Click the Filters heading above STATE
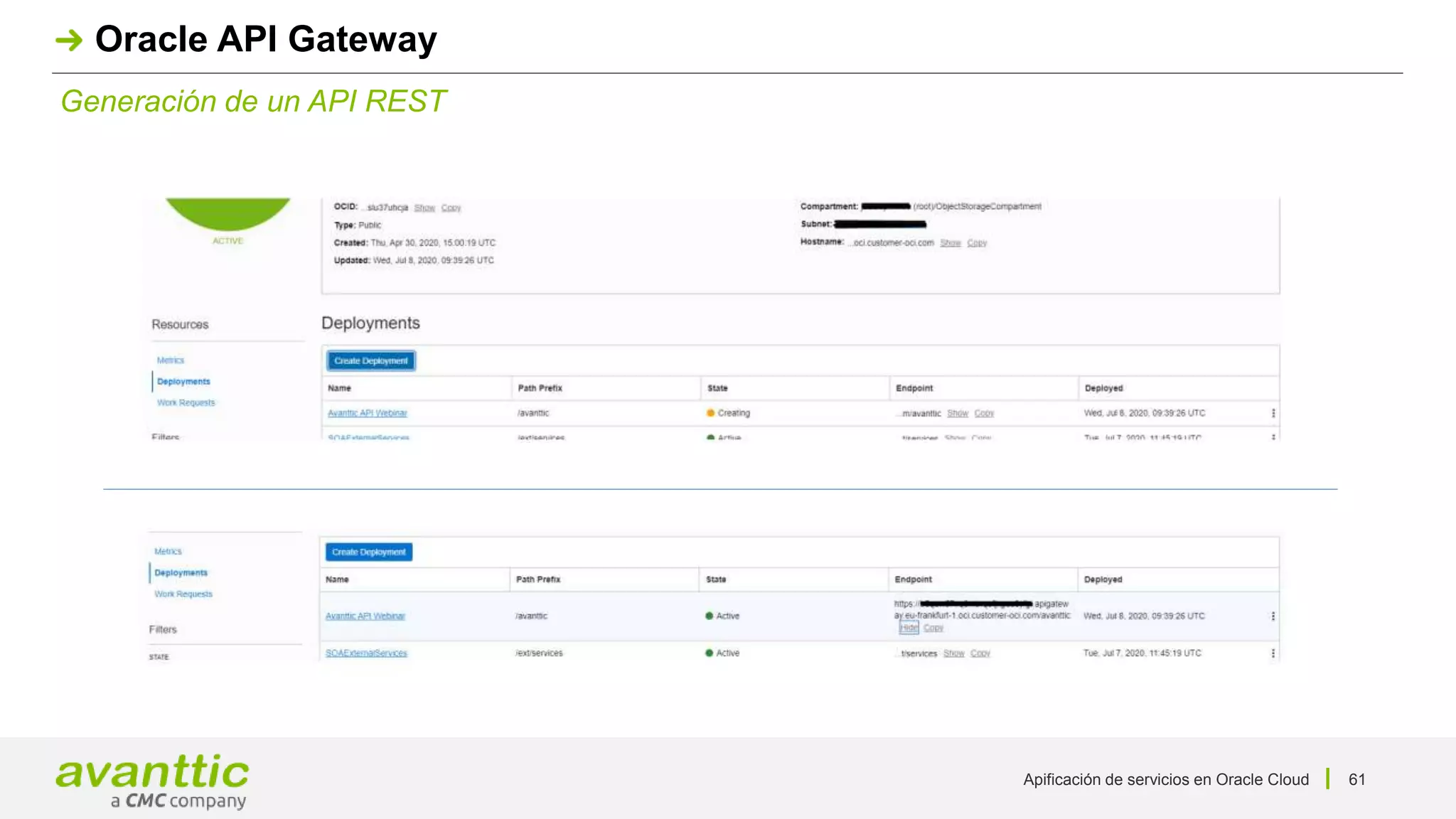The height and width of the screenshot is (819, 1456). (x=163, y=630)
